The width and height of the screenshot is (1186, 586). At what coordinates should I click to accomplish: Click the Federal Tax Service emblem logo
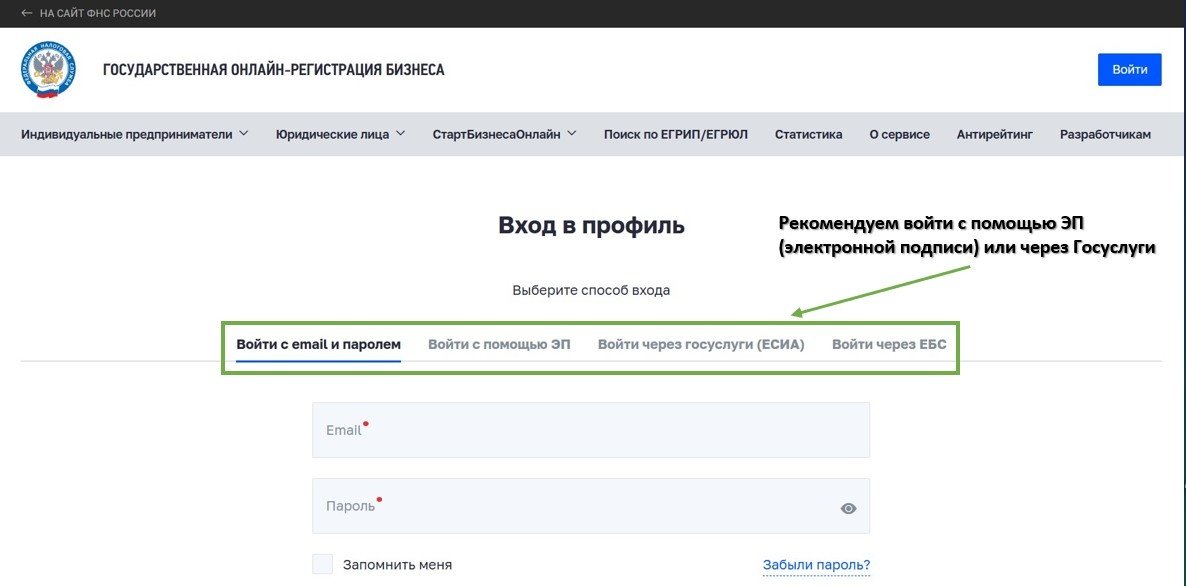(48, 70)
